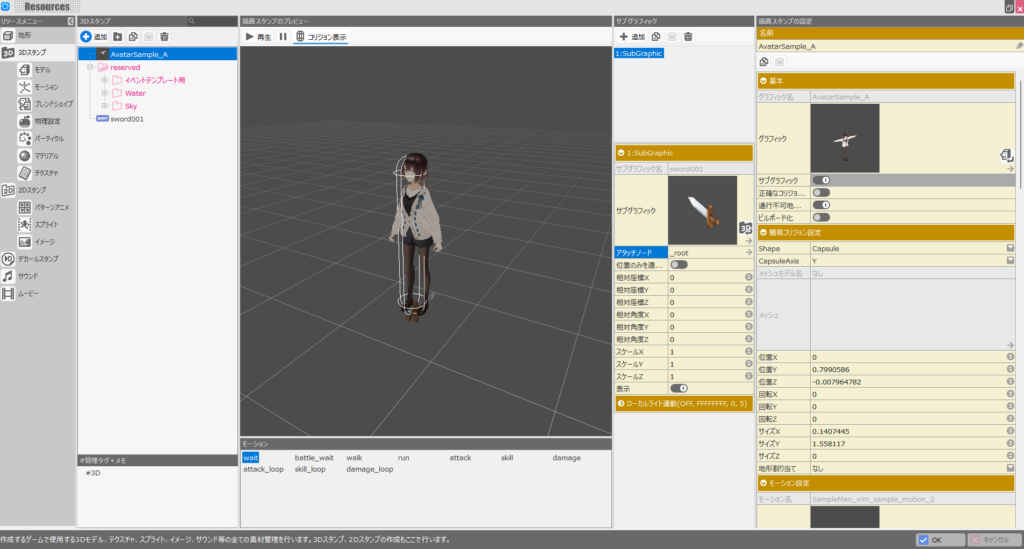The height and width of the screenshot is (549, 1024).
Task: Expand the Water folder in tree
Action: [104, 93]
